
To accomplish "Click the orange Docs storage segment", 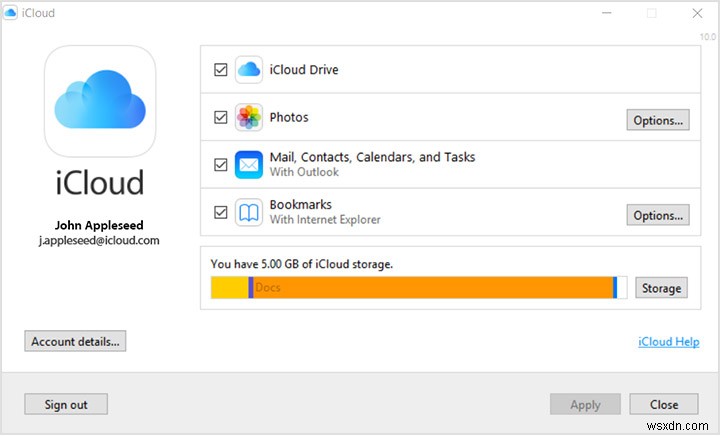I will click(x=430, y=288).
